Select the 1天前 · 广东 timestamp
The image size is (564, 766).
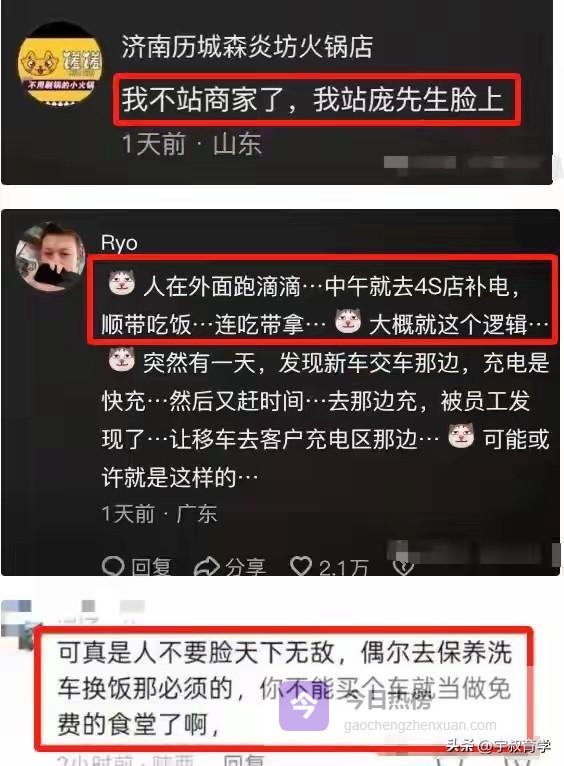coord(159,513)
